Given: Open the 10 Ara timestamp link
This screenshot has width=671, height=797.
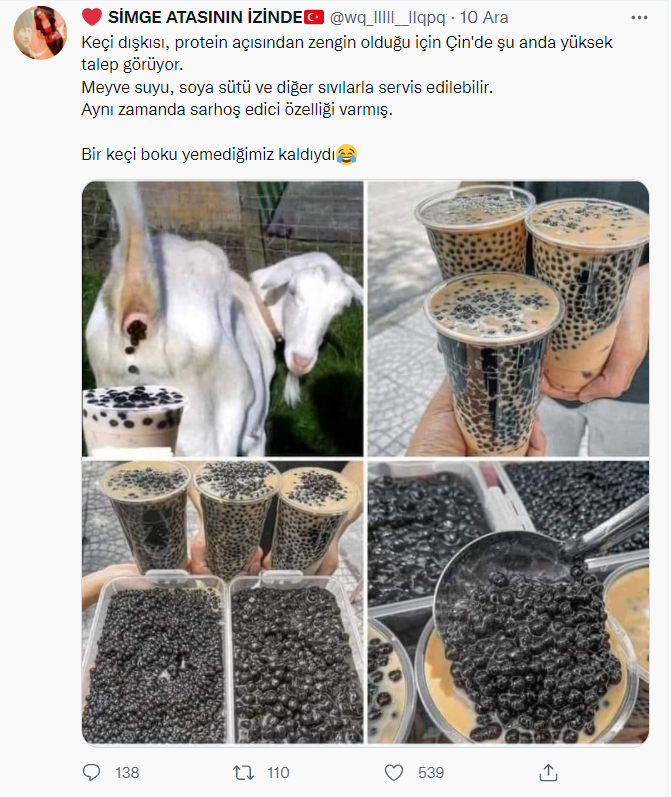Looking at the screenshot, I should coord(484,17).
